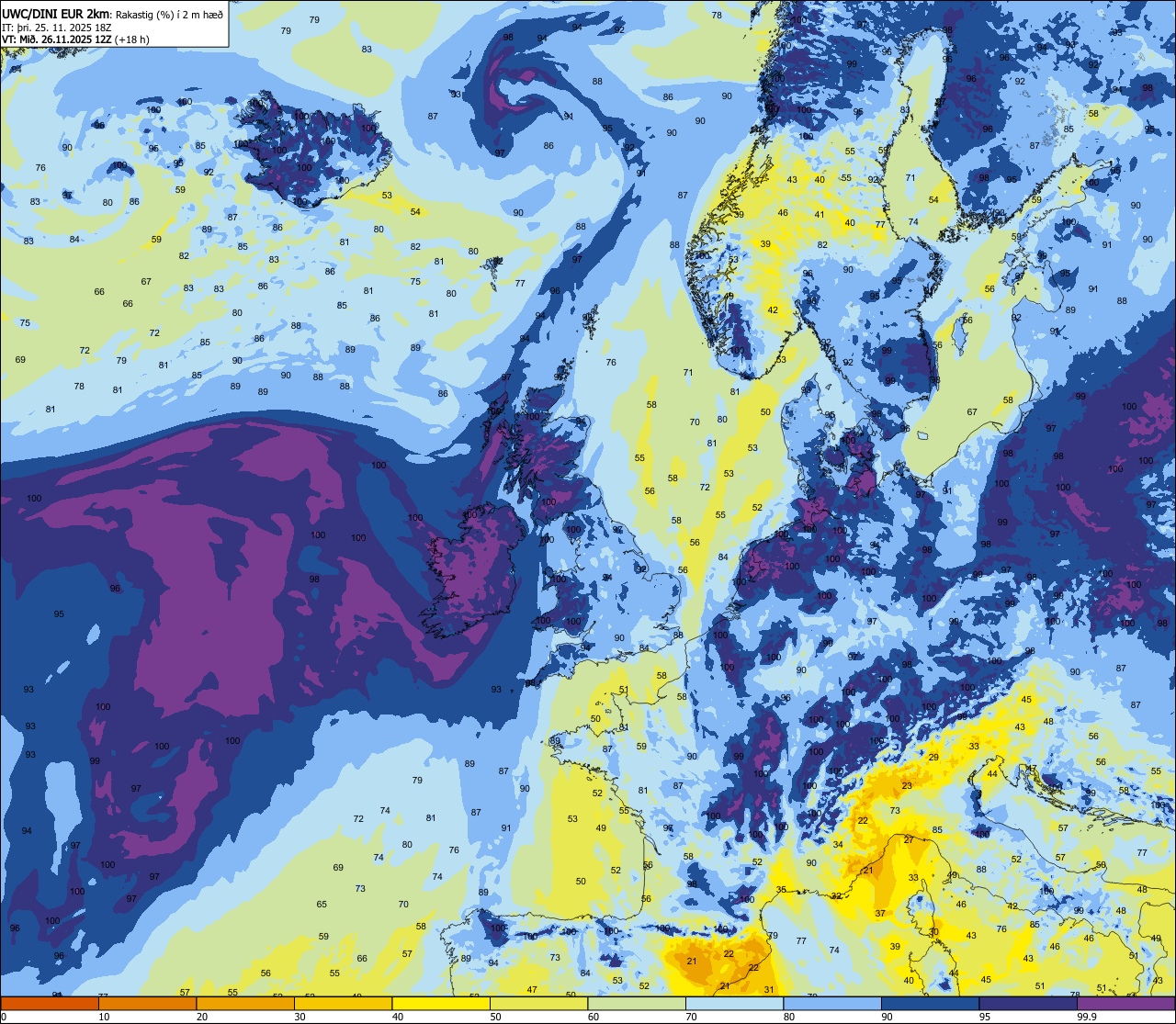1176x1024 pixels.
Task: Click the 40–50% bright yellow legend swatch
Action: click(x=441, y=1004)
